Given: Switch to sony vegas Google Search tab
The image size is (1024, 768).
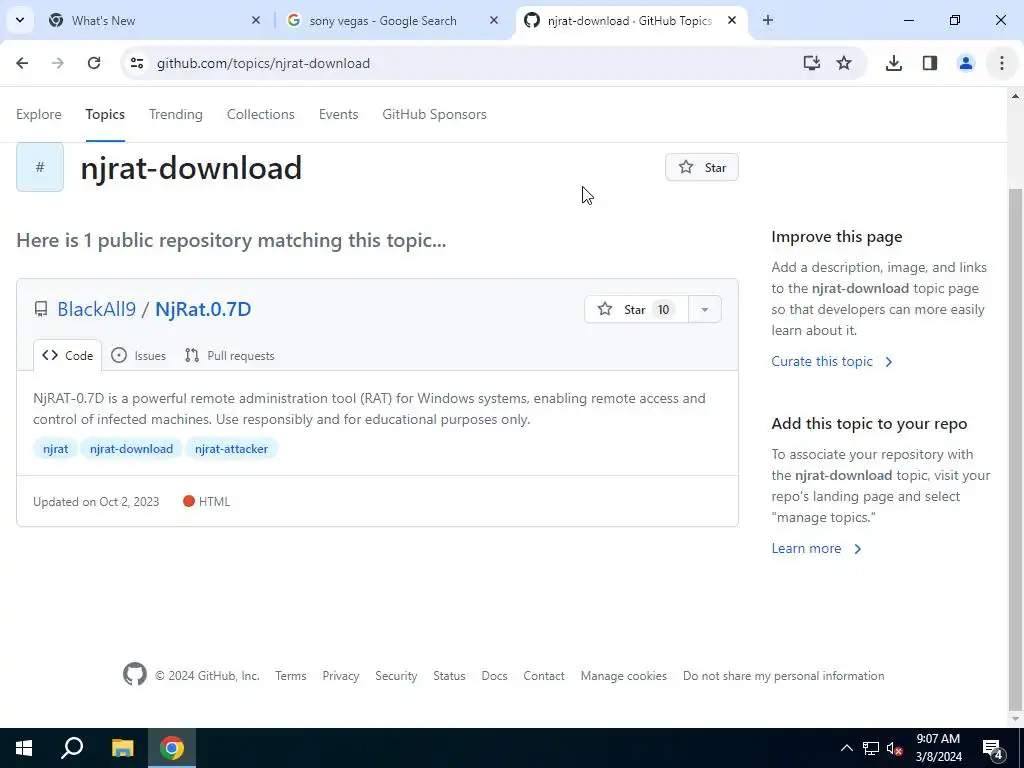Looking at the screenshot, I should click(393, 20).
